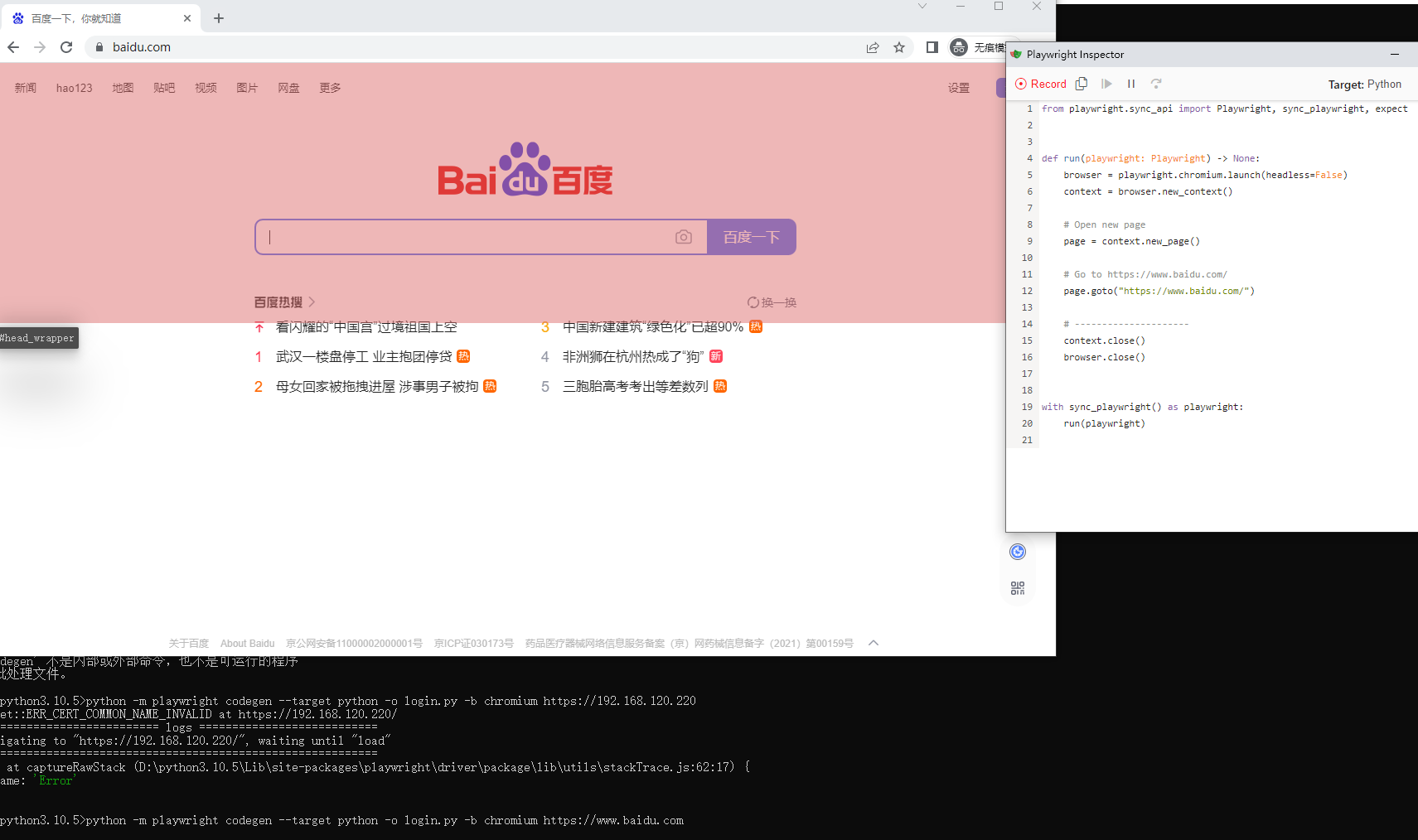
Task: Open a new tab with the plus button
Action: click(219, 18)
